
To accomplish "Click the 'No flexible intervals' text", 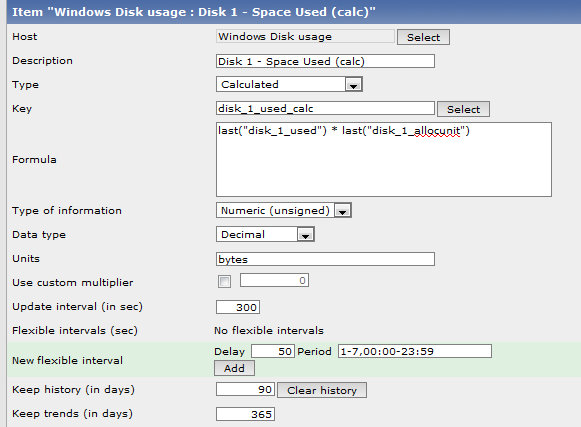I will [269, 330].
